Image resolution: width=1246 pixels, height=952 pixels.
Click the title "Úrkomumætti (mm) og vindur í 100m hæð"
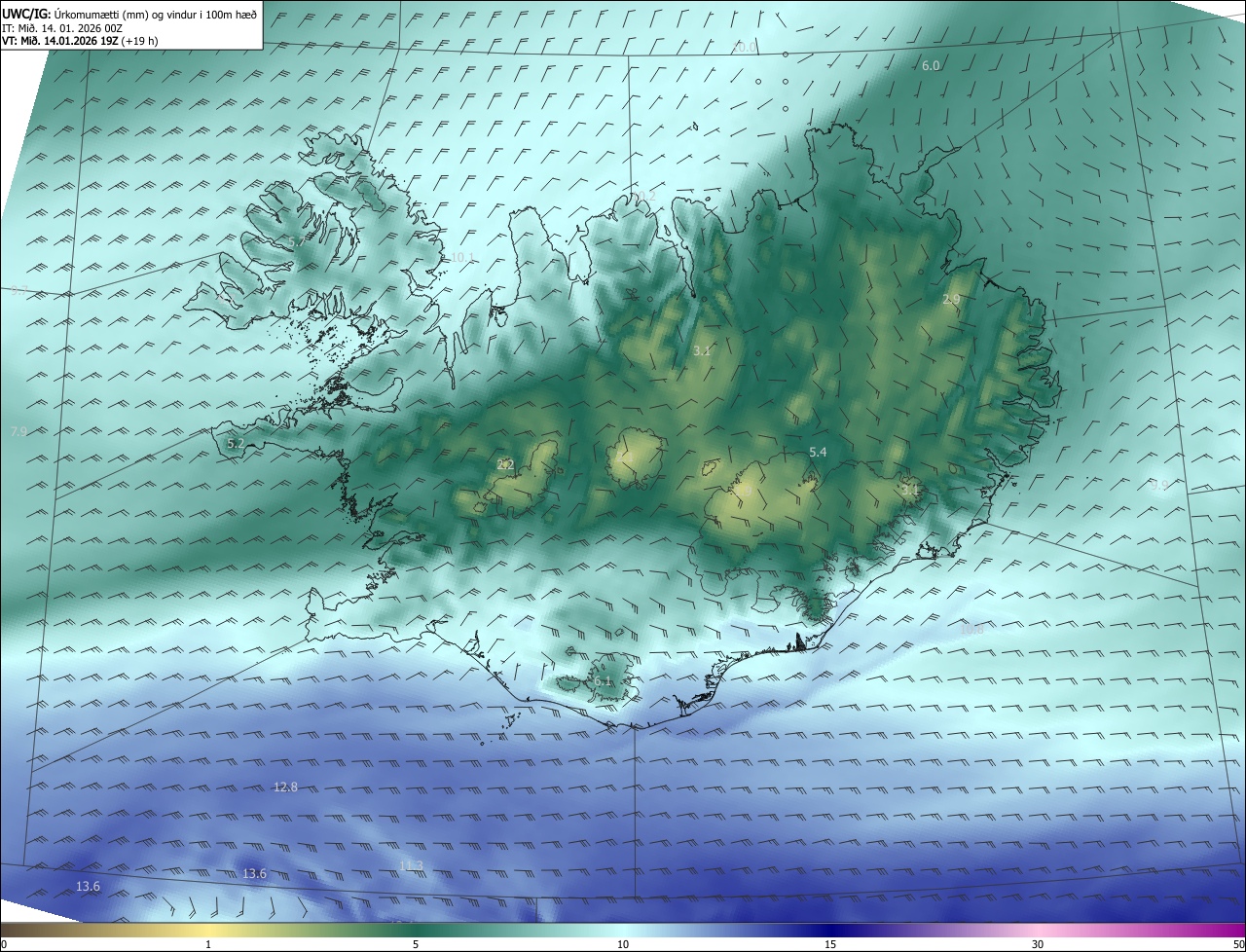click(155, 15)
